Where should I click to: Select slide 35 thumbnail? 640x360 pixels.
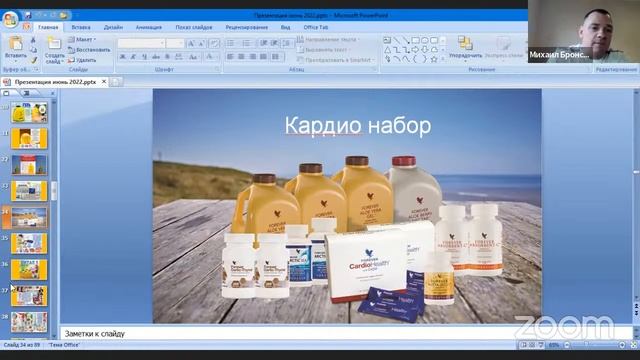coord(29,243)
